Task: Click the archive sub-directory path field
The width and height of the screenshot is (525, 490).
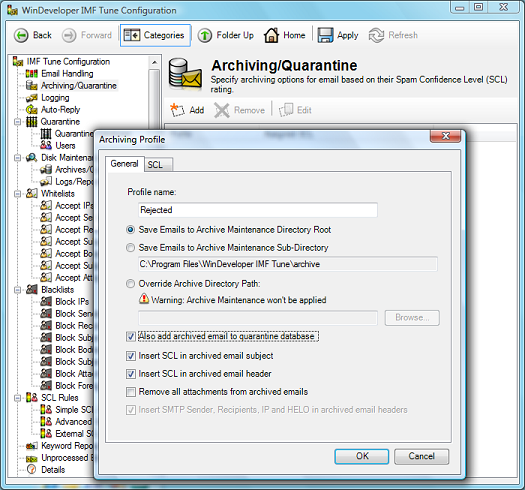Action: click(288, 264)
